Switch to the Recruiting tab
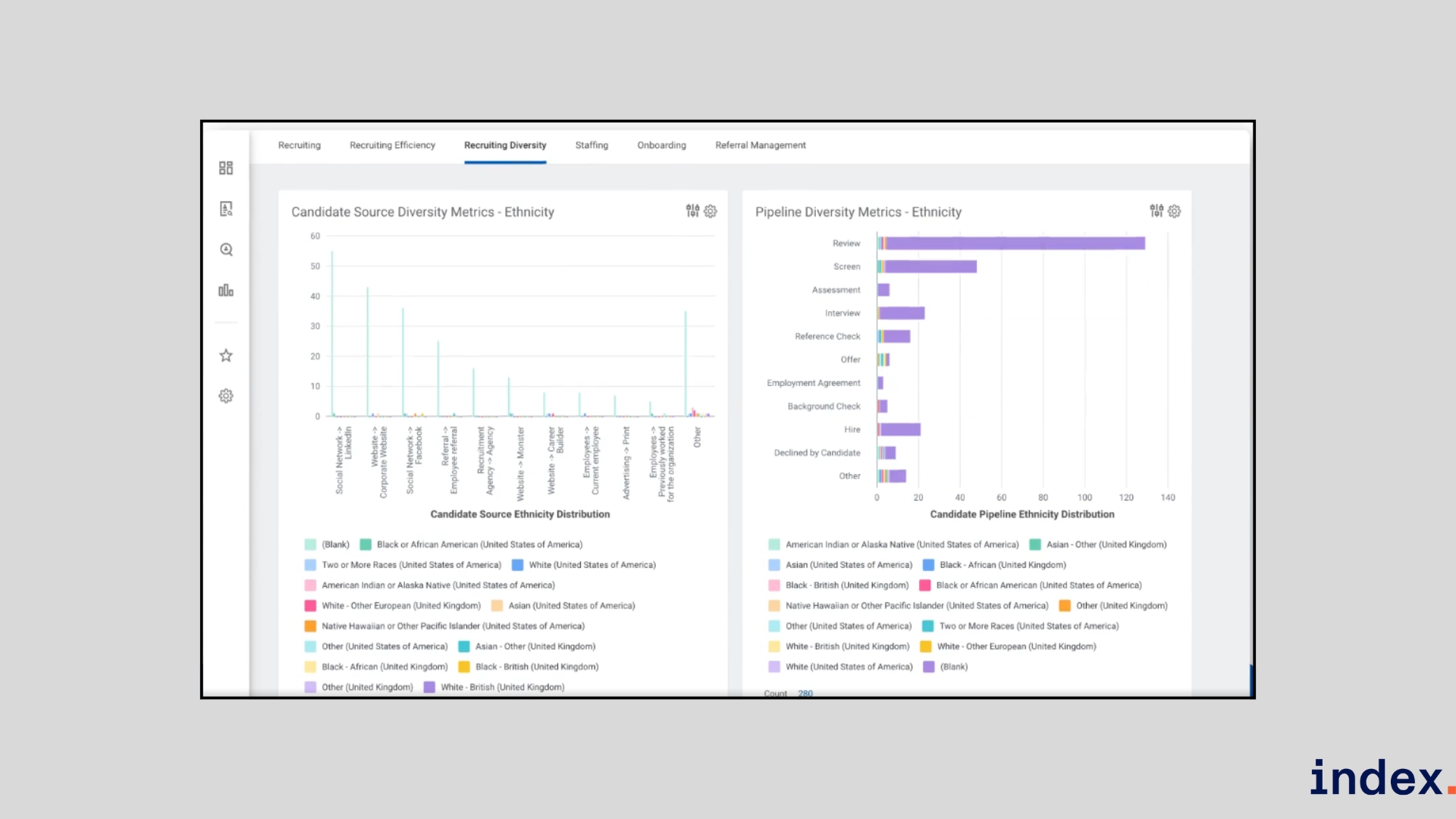Viewport: 1456px width, 819px height. (x=299, y=145)
